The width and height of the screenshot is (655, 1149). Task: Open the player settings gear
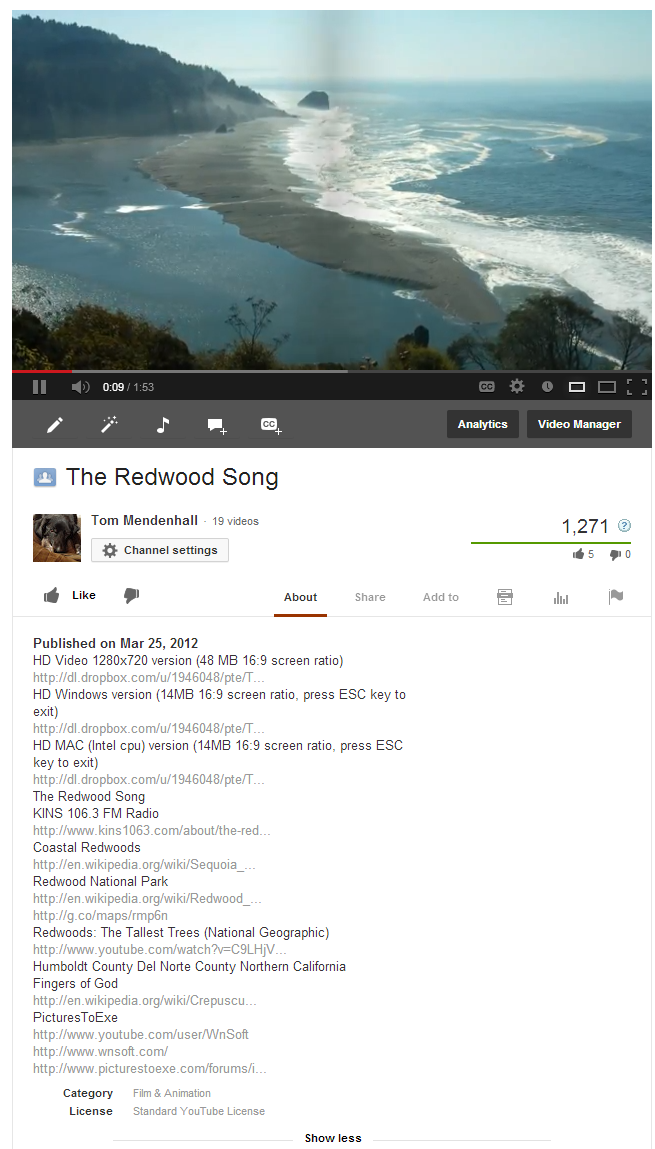coord(517,386)
